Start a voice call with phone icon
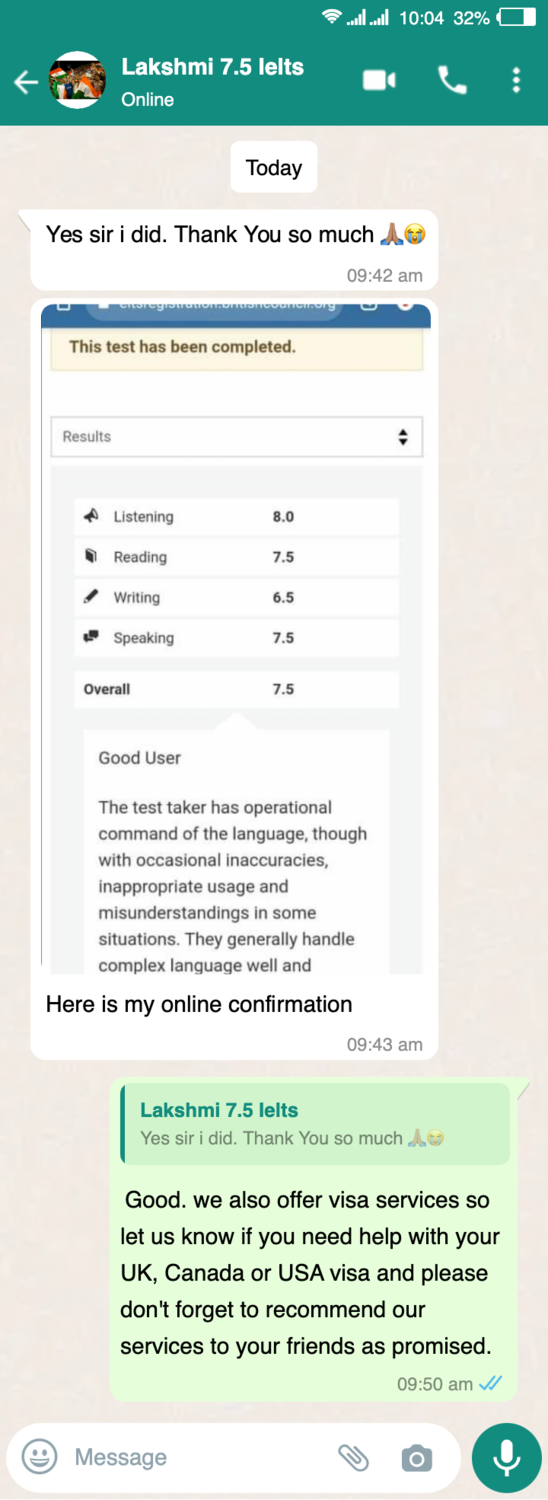 [452, 80]
